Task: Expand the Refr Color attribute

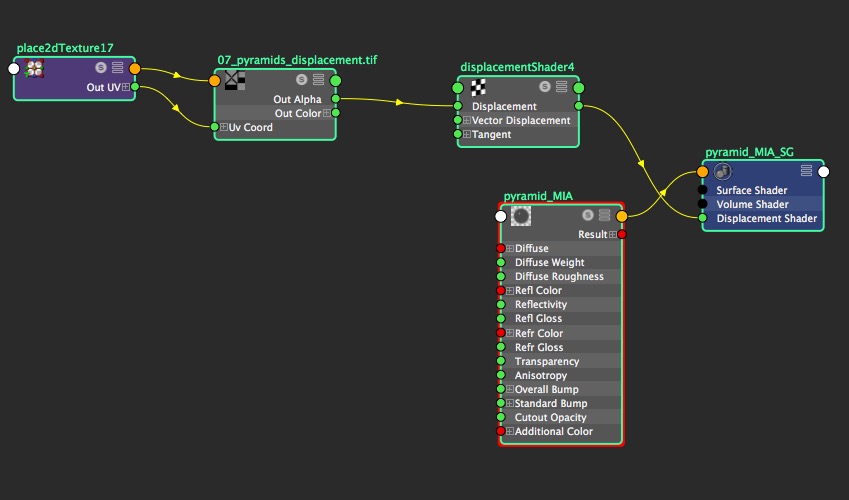Action: pyautogui.click(x=510, y=333)
